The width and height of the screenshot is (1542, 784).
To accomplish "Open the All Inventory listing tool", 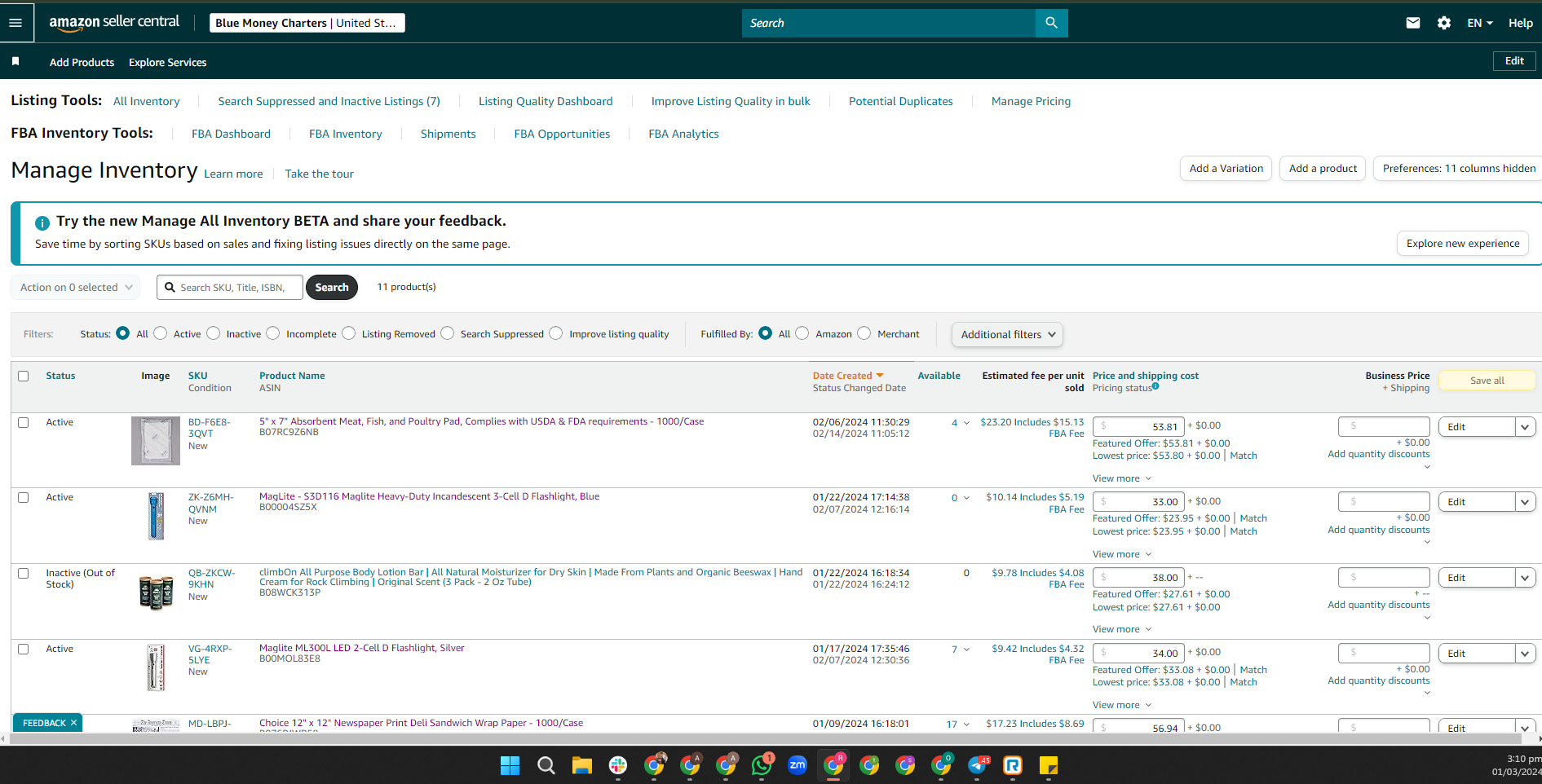I will [x=147, y=101].
